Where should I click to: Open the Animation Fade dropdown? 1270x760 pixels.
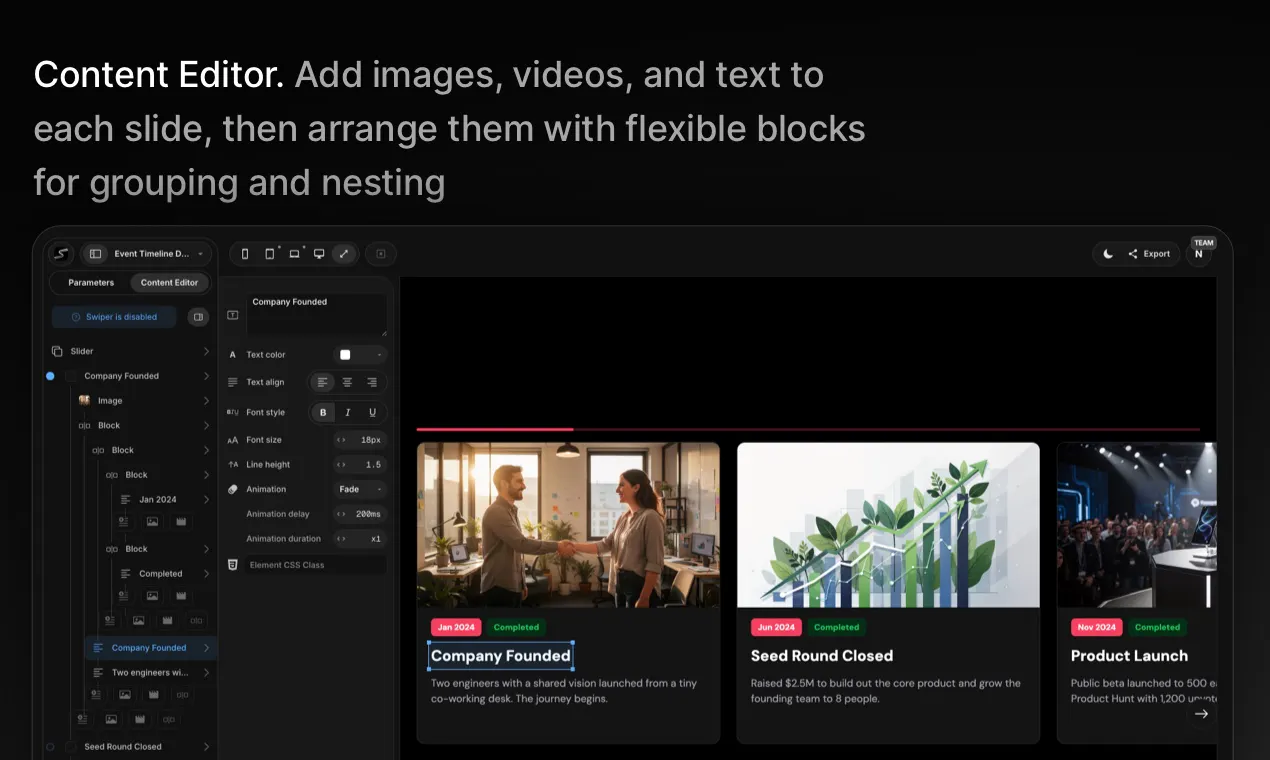pyautogui.click(x=360, y=489)
